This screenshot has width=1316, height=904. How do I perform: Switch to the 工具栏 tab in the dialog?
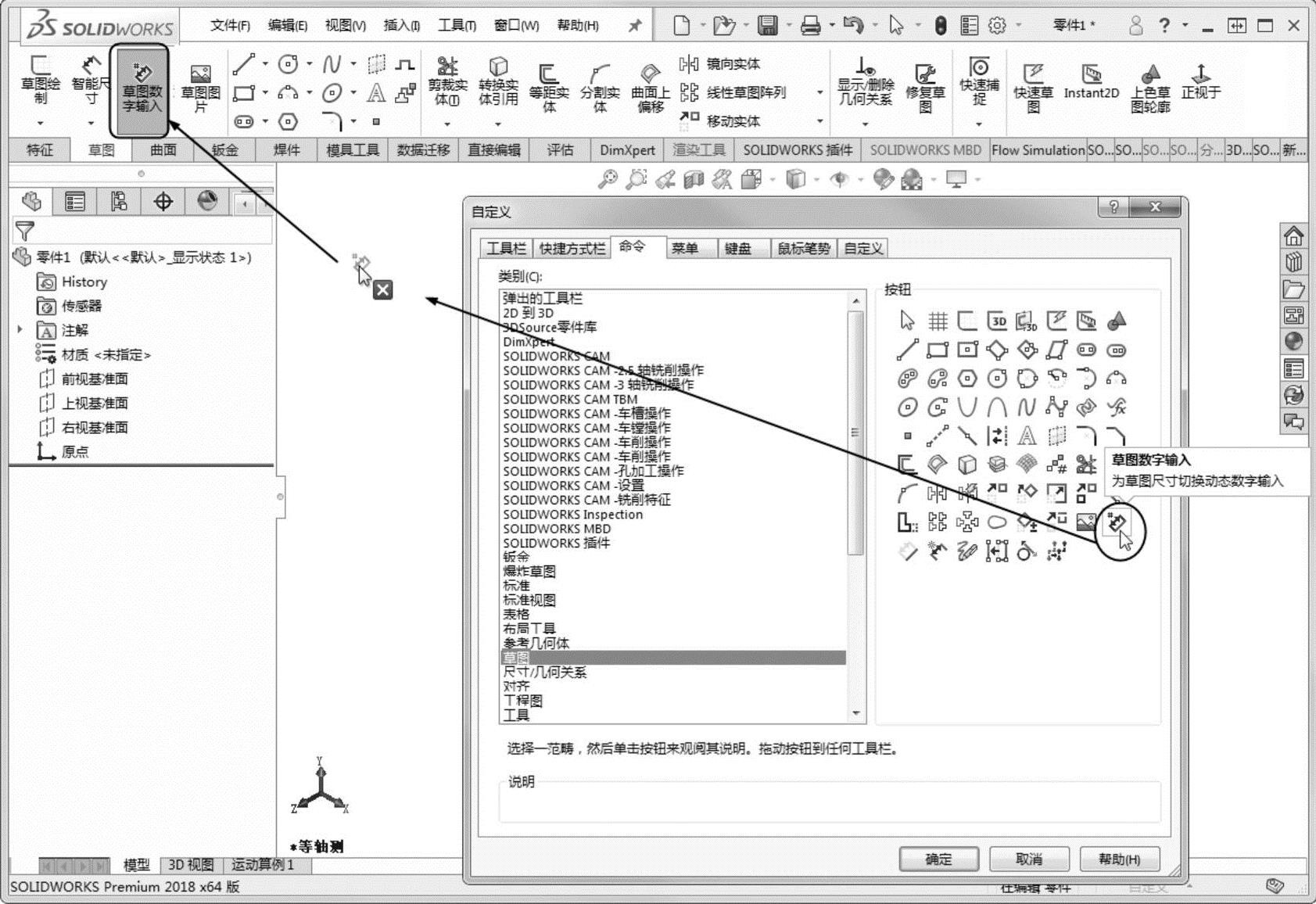[x=506, y=249]
